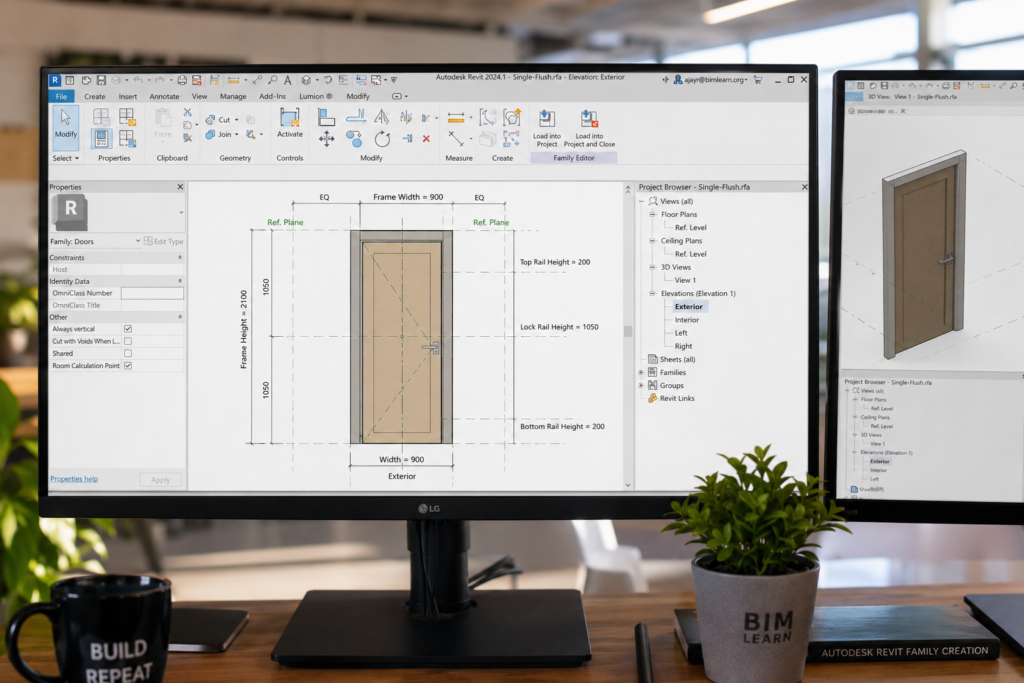This screenshot has width=1024, height=683.
Task: Select the Copy tool icon in Modify panel
Action: (x=354, y=138)
